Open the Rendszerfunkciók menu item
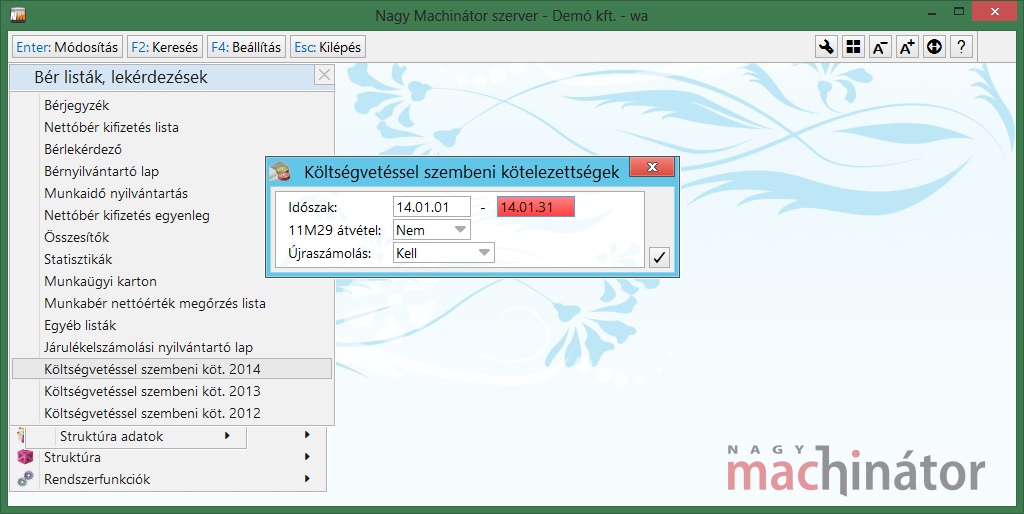The height and width of the screenshot is (514, 1024). click(97, 479)
